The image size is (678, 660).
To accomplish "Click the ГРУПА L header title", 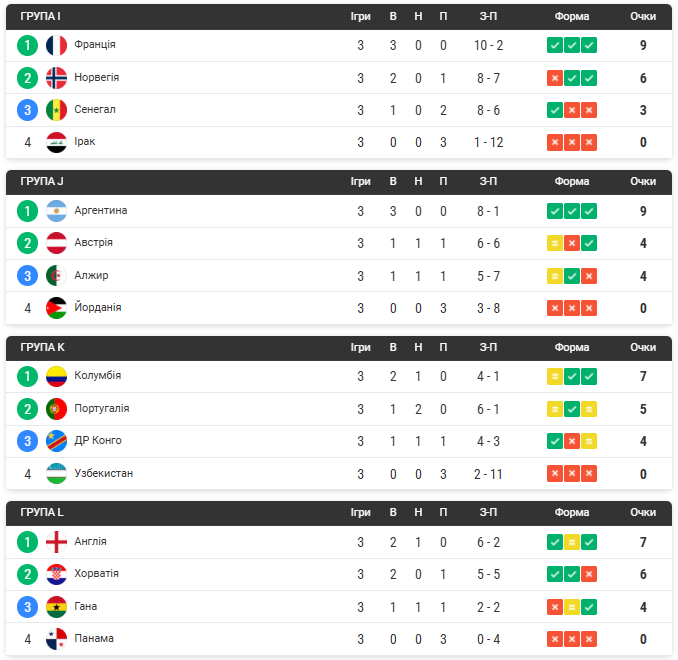I will click(x=42, y=513).
